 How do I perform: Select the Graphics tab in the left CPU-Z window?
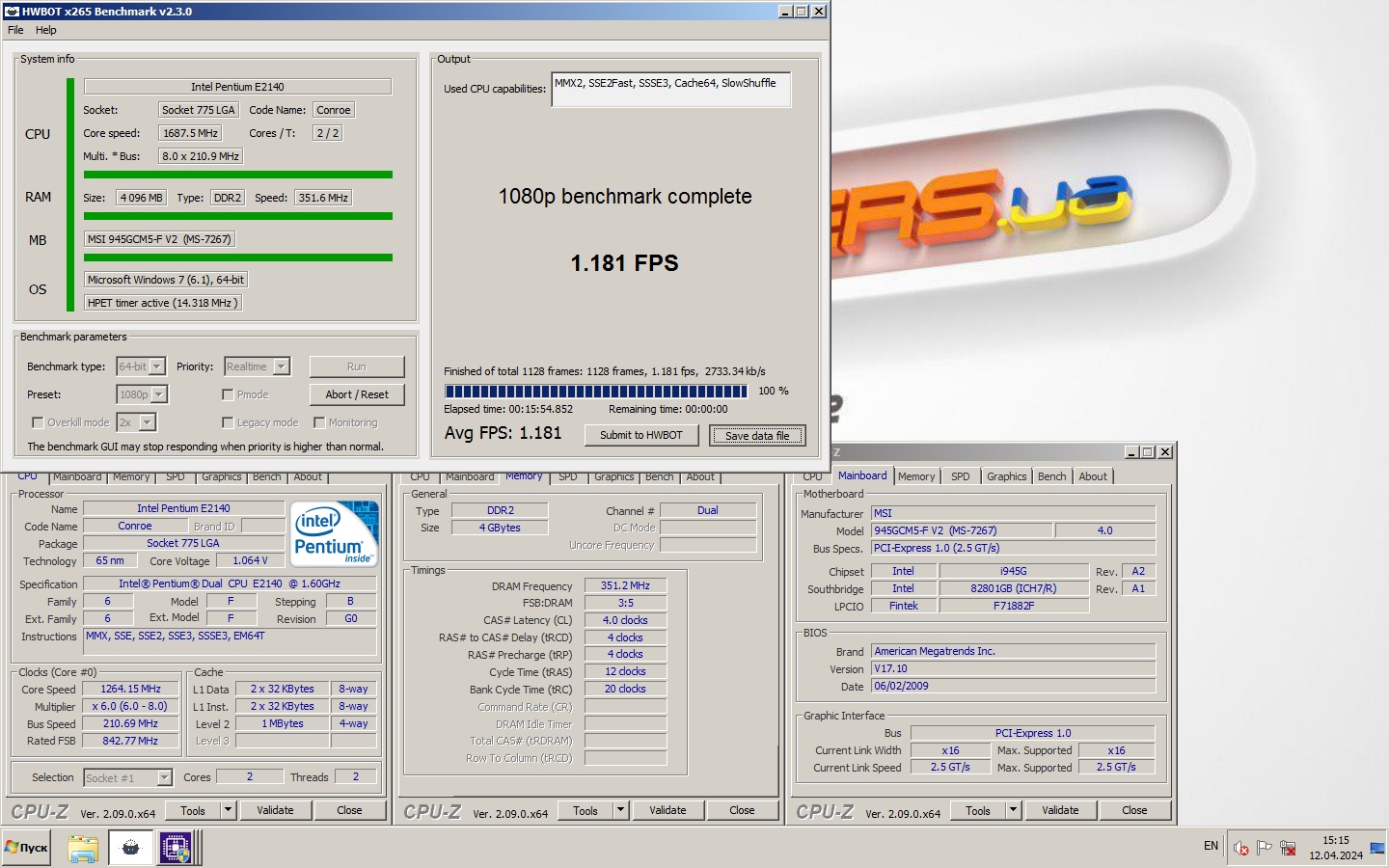(222, 477)
